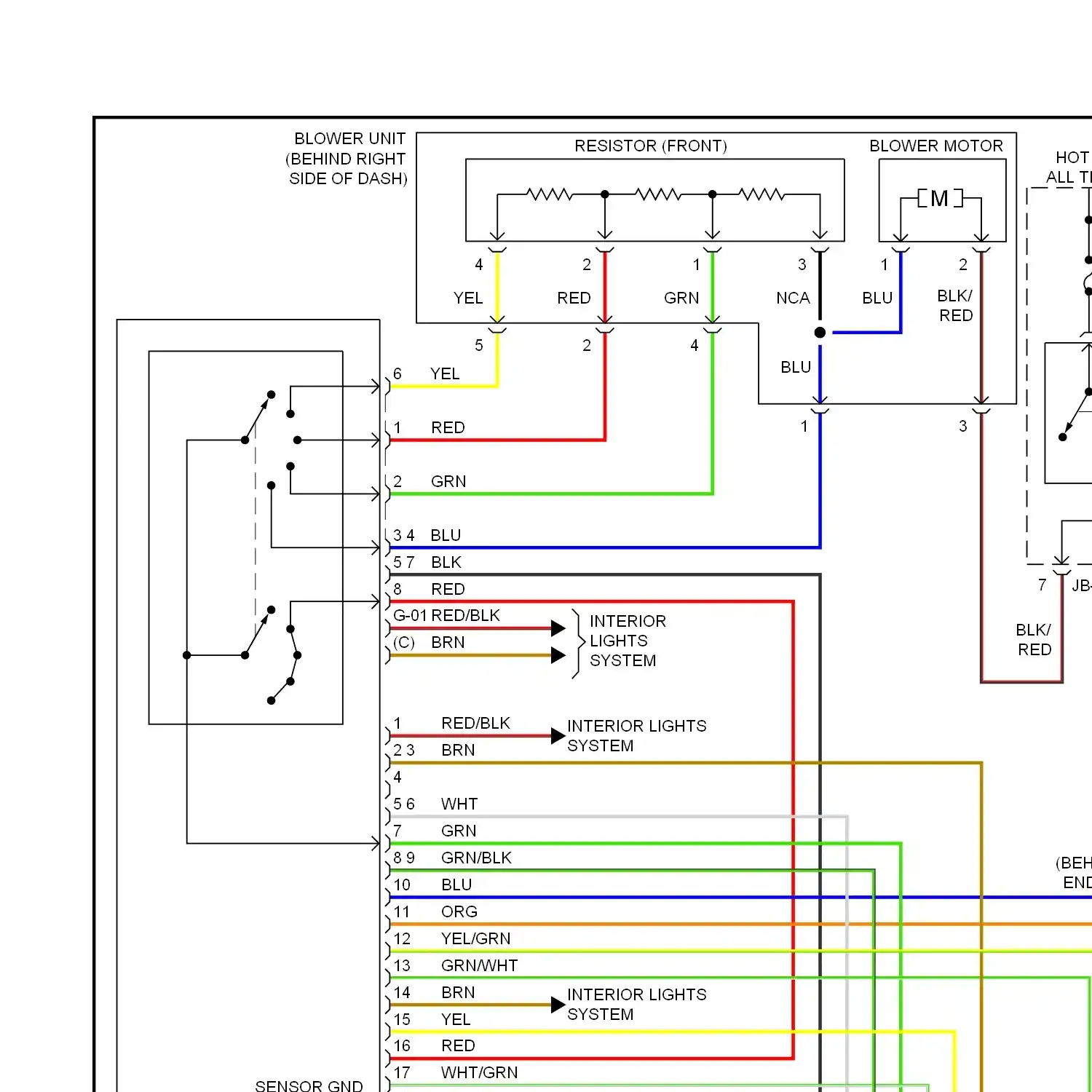This screenshot has width=1092, height=1092.
Task: Click "RED" label at switch connector pin 1
Action: 448,427
